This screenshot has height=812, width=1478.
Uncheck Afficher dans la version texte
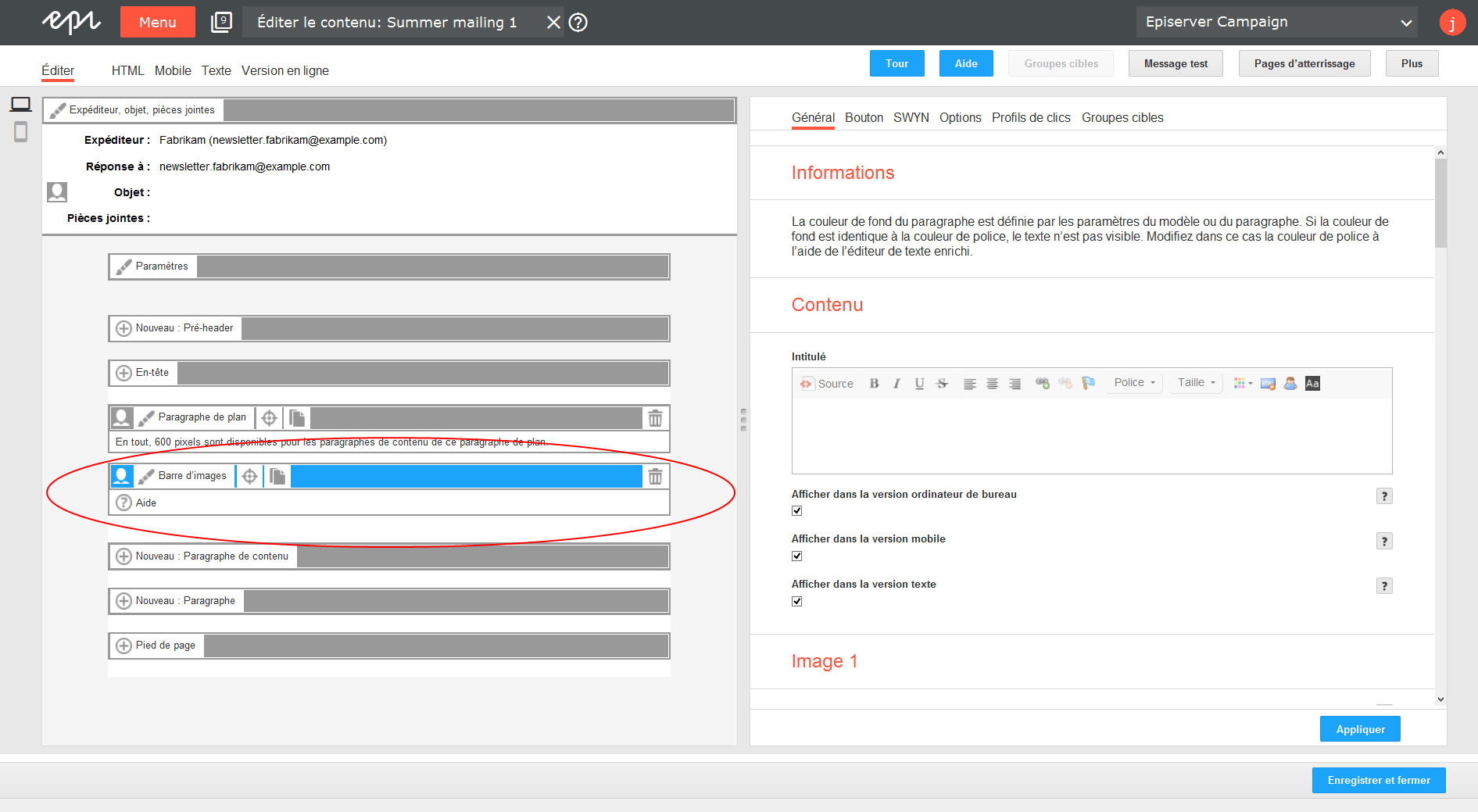coord(797,602)
